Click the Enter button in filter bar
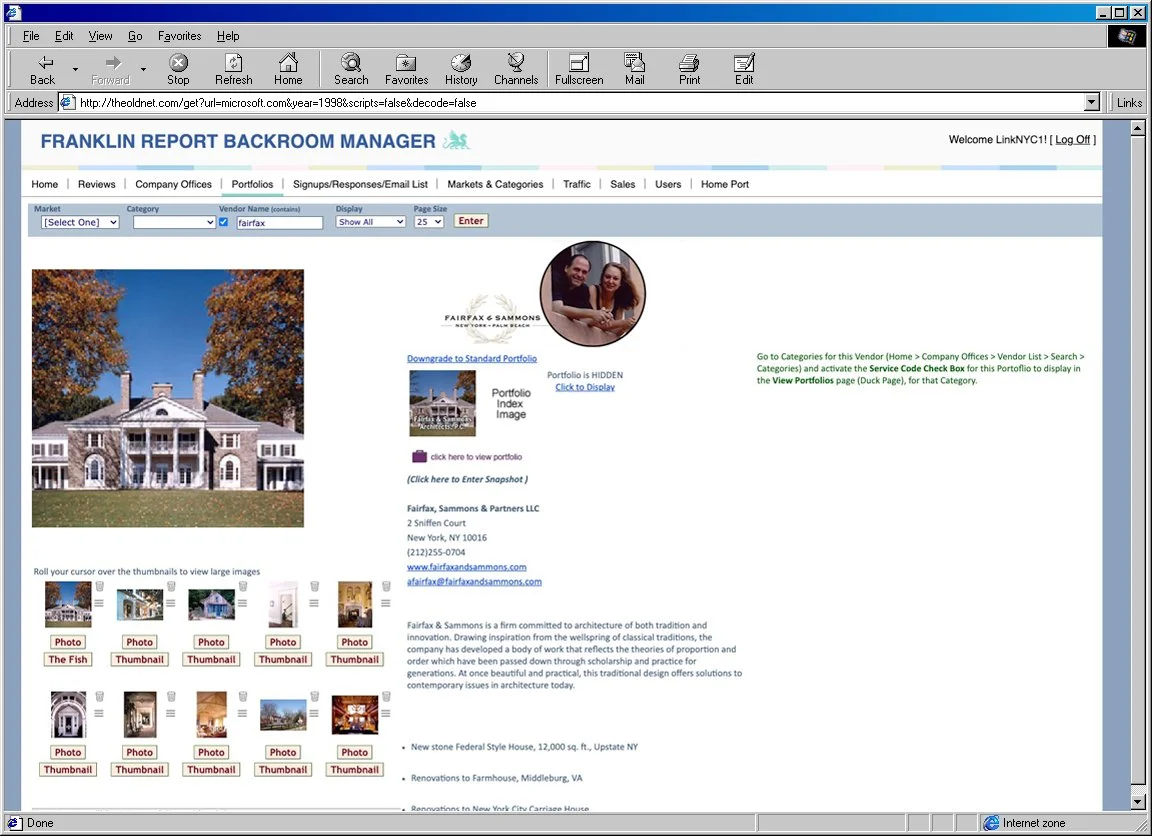Image resolution: width=1152 pixels, height=836 pixels. coord(471,221)
